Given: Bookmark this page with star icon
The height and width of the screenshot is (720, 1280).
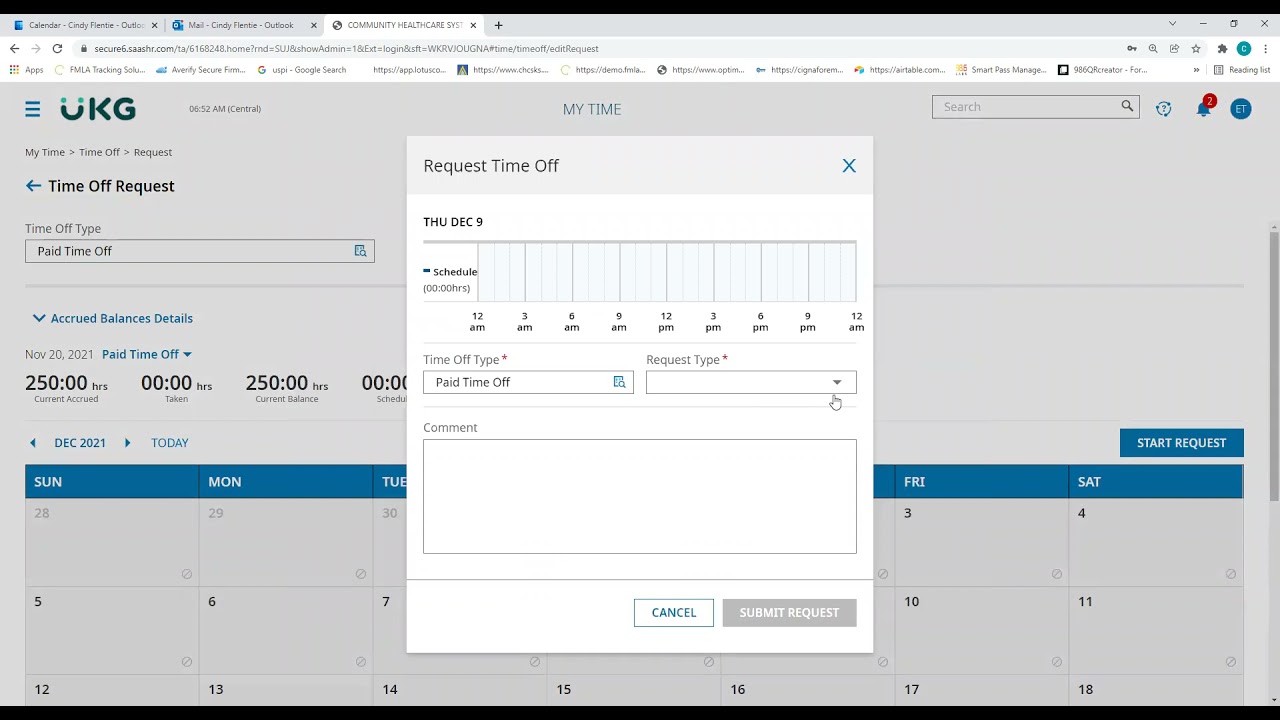Looking at the screenshot, I should [x=1195, y=48].
